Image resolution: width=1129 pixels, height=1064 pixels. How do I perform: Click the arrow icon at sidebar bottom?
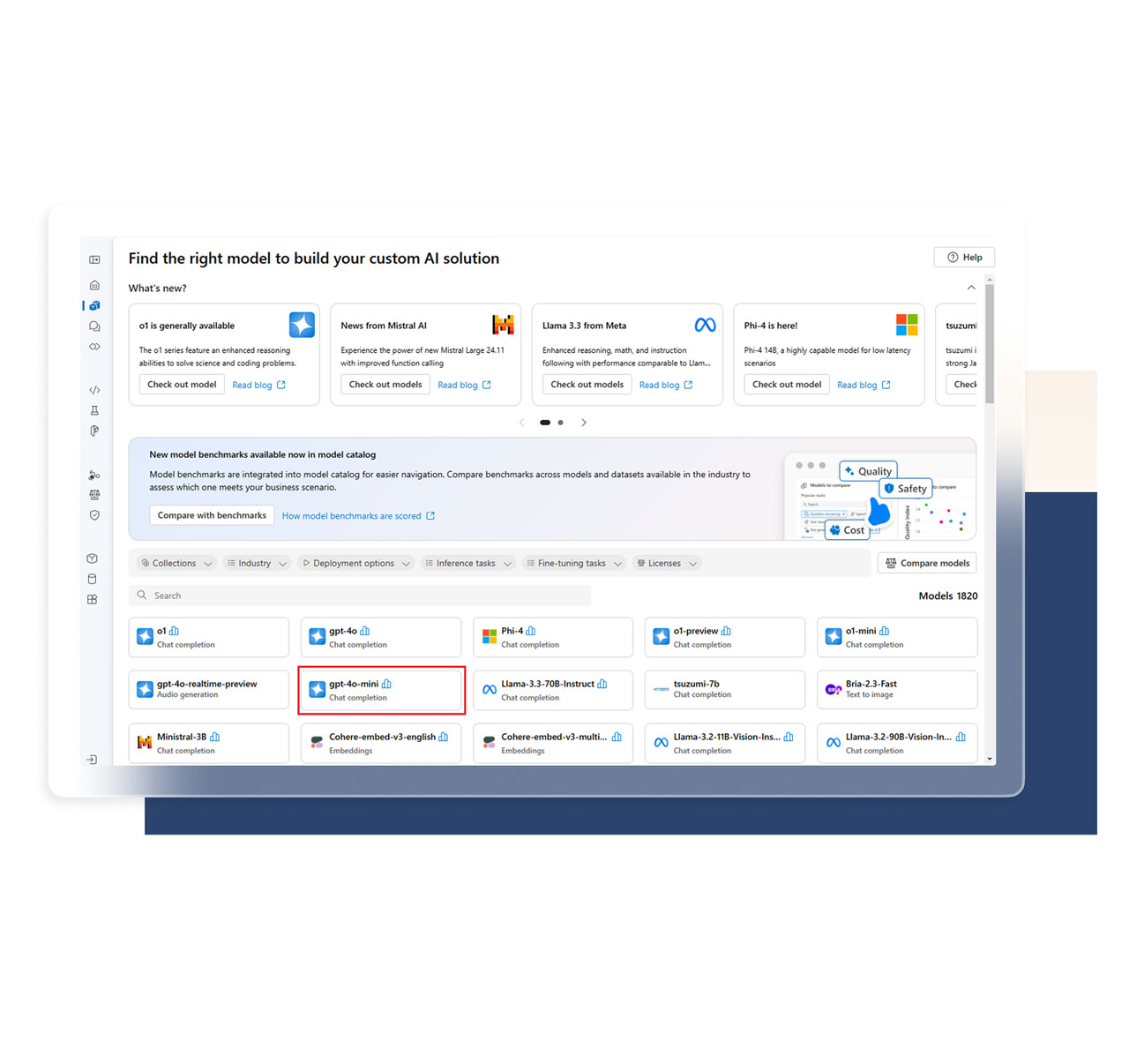click(x=92, y=760)
